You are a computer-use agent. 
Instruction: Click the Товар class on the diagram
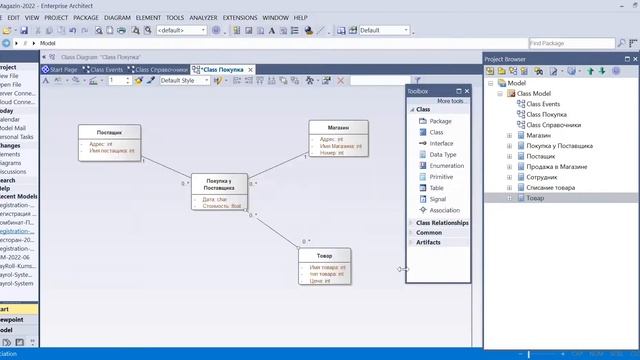click(x=324, y=266)
